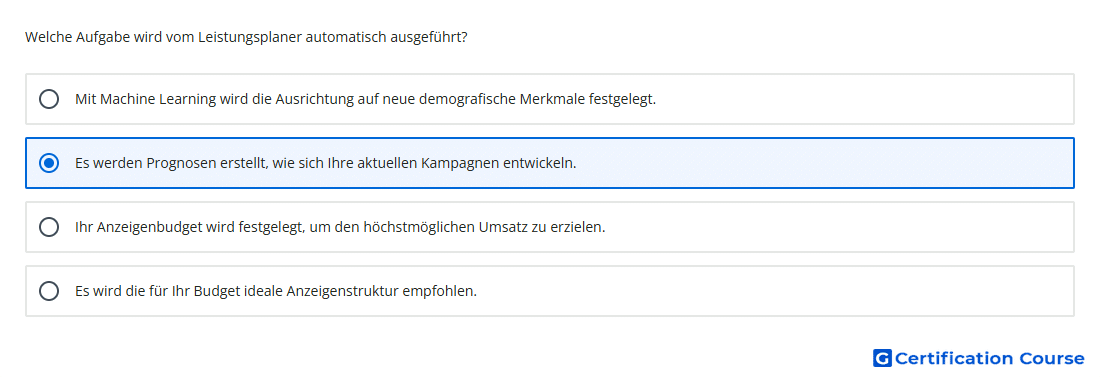Choose the radio button for ideale Anzeigenstruktur
This screenshot has height=377, width=1100.
49,291
